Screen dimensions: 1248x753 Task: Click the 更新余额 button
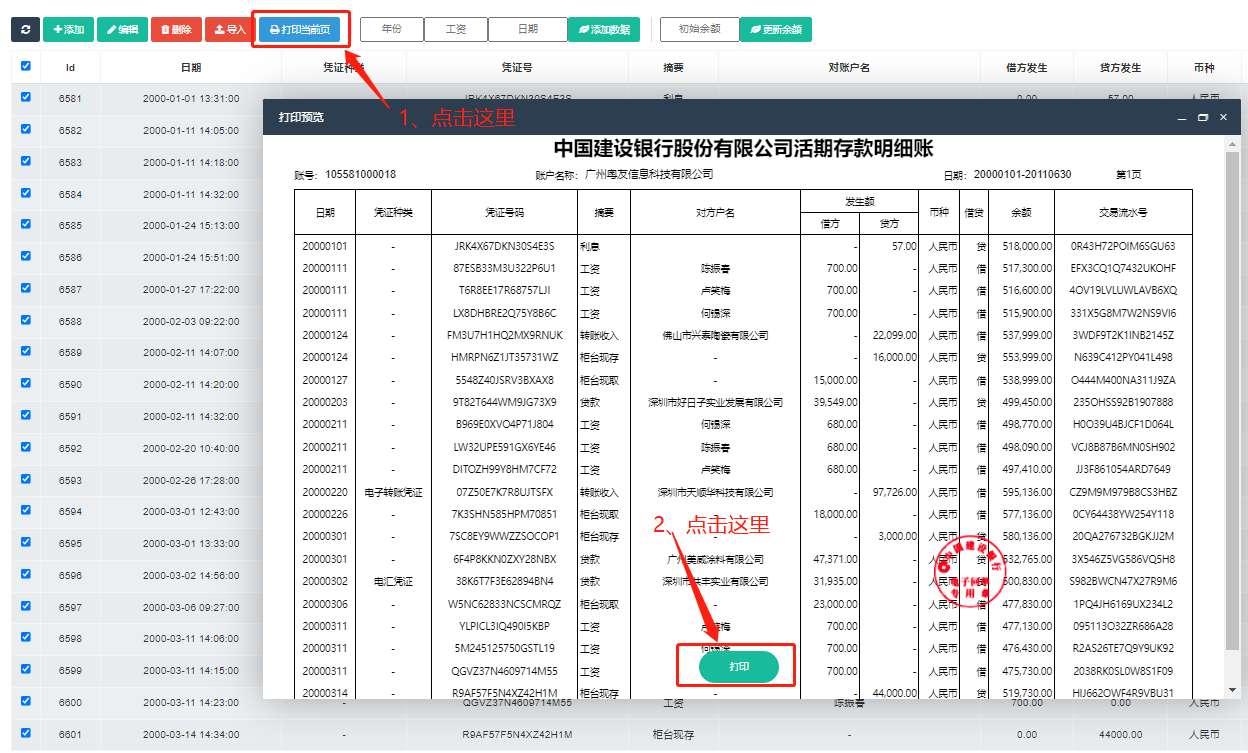coord(775,30)
